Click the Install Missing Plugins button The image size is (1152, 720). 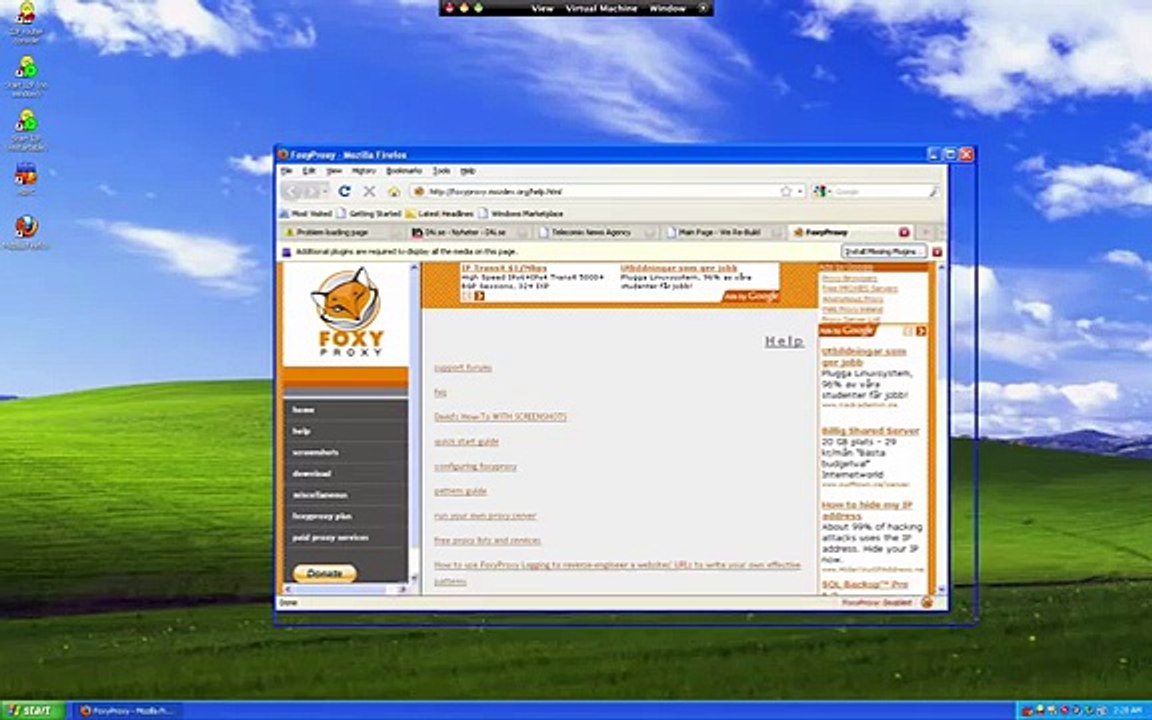coord(885,251)
